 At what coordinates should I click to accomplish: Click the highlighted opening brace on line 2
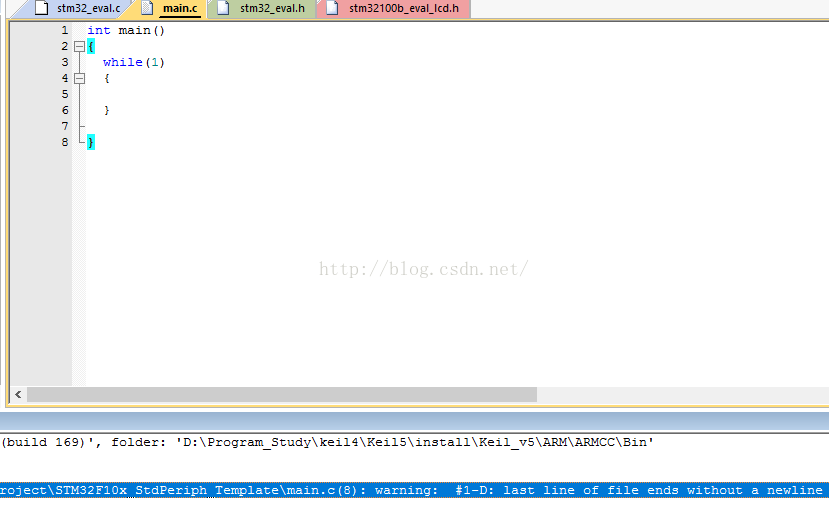(91, 47)
